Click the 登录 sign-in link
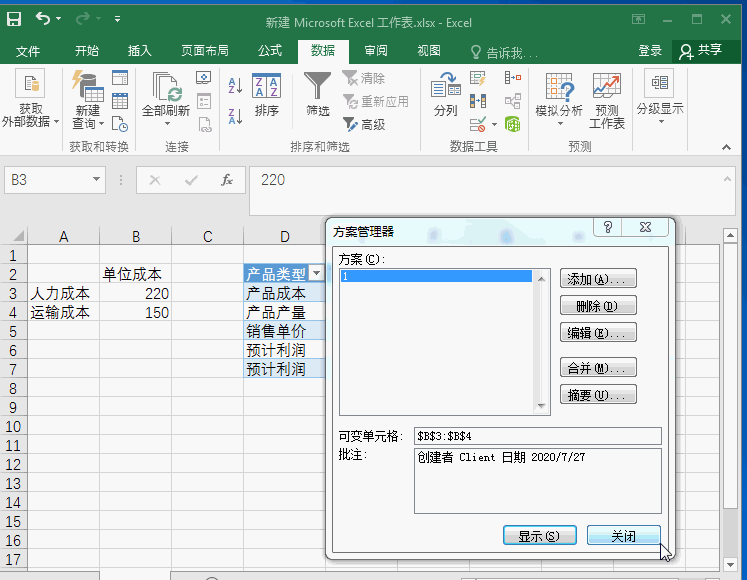The width and height of the screenshot is (747, 580). [x=650, y=51]
